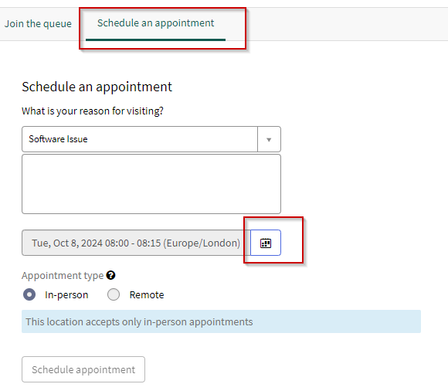
Task: Switch to Join the queue tab
Action: tap(38, 24)
